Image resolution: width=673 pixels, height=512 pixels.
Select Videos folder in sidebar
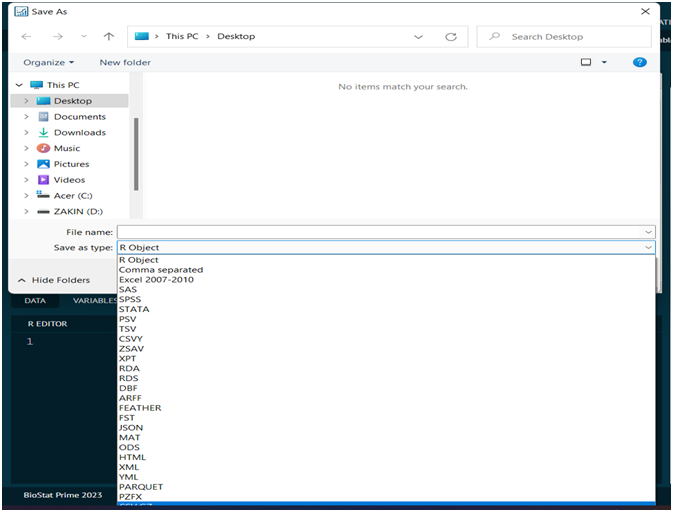(x=70, y=180)
